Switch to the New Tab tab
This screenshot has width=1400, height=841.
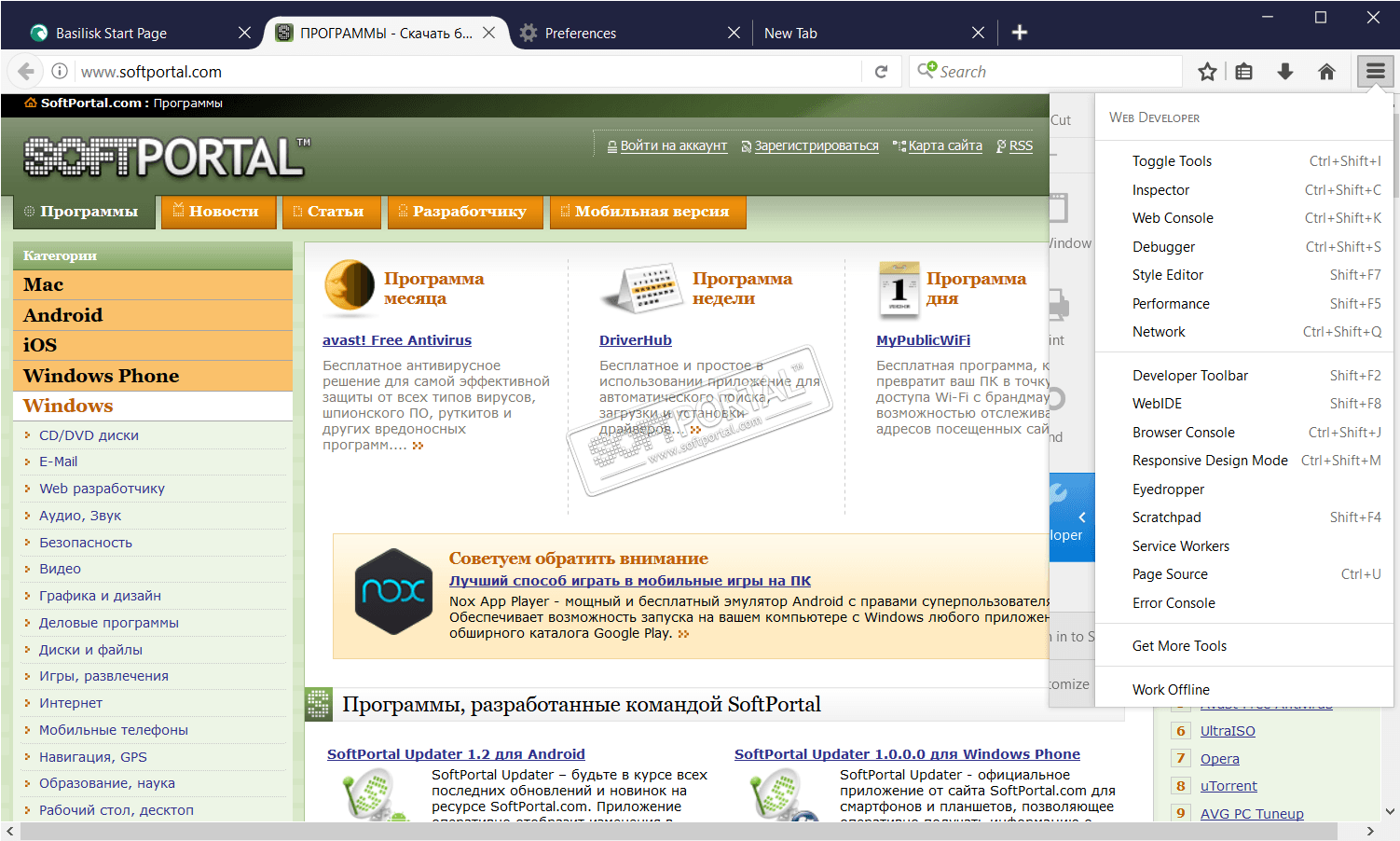(x=874, y=33)
